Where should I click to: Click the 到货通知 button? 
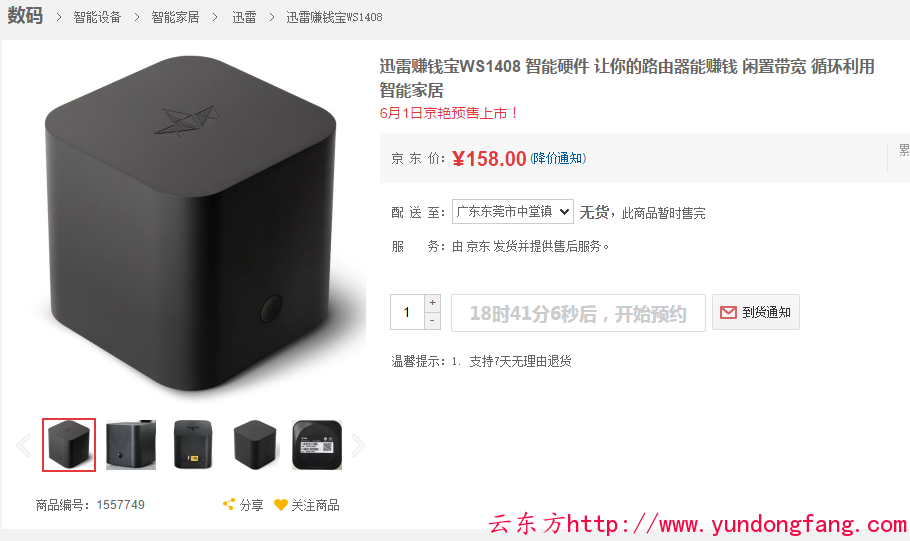click(x=756, y=312)
